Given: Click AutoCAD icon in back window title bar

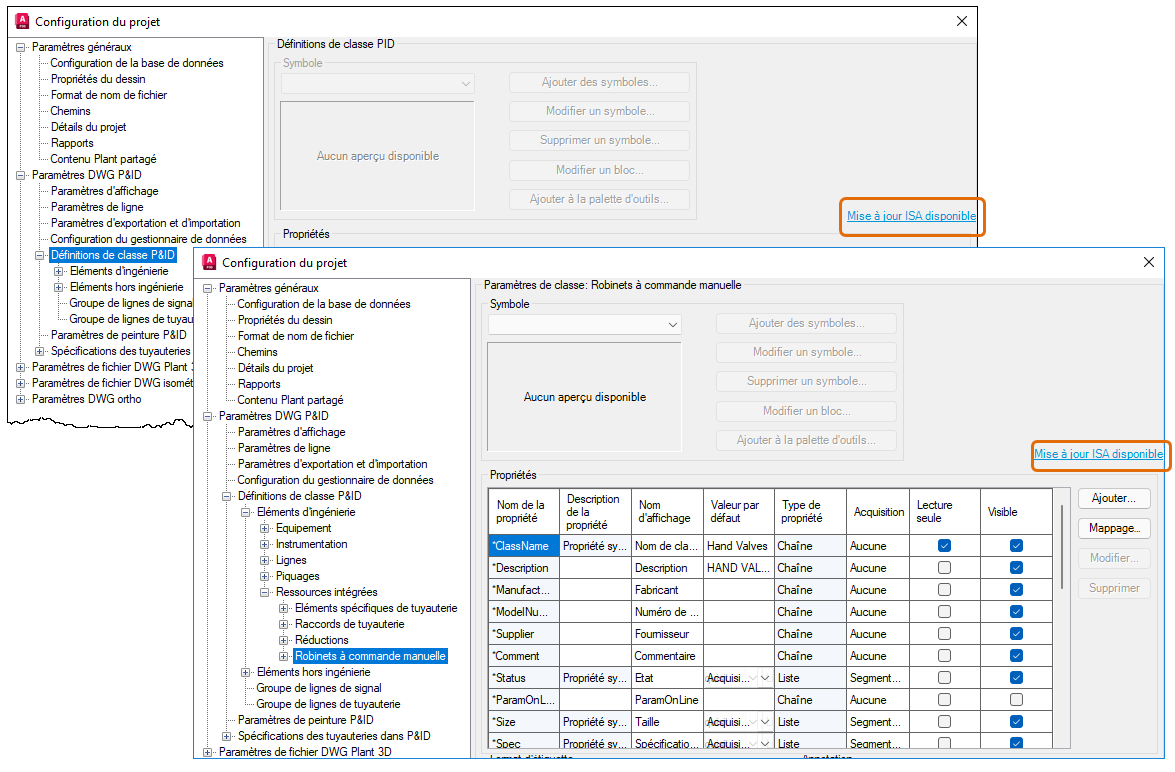Looking at the screenshot, I should (x=22, y=21).
